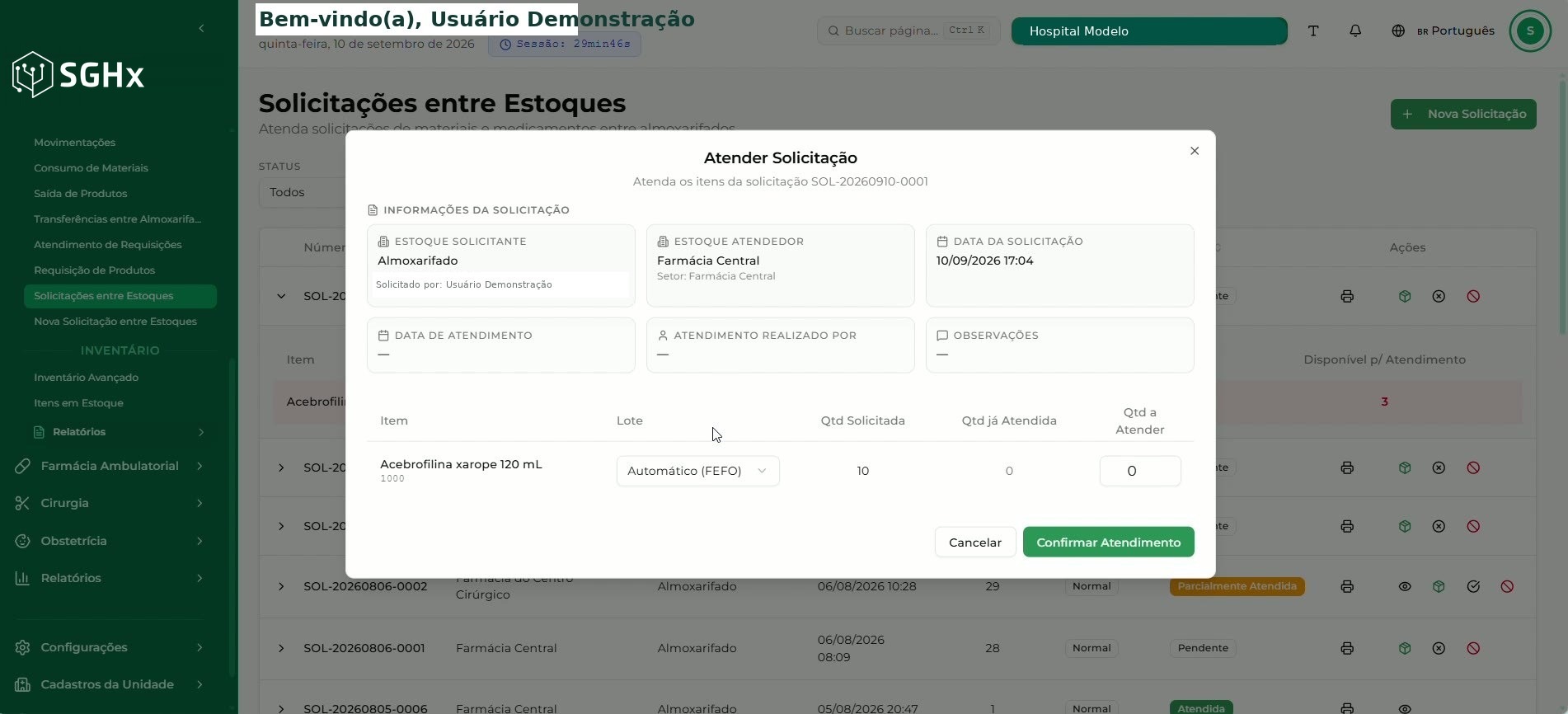Click the Pendente badge for SOL-20260806-0001
Screen dimensions: 1568x714
1203,649
